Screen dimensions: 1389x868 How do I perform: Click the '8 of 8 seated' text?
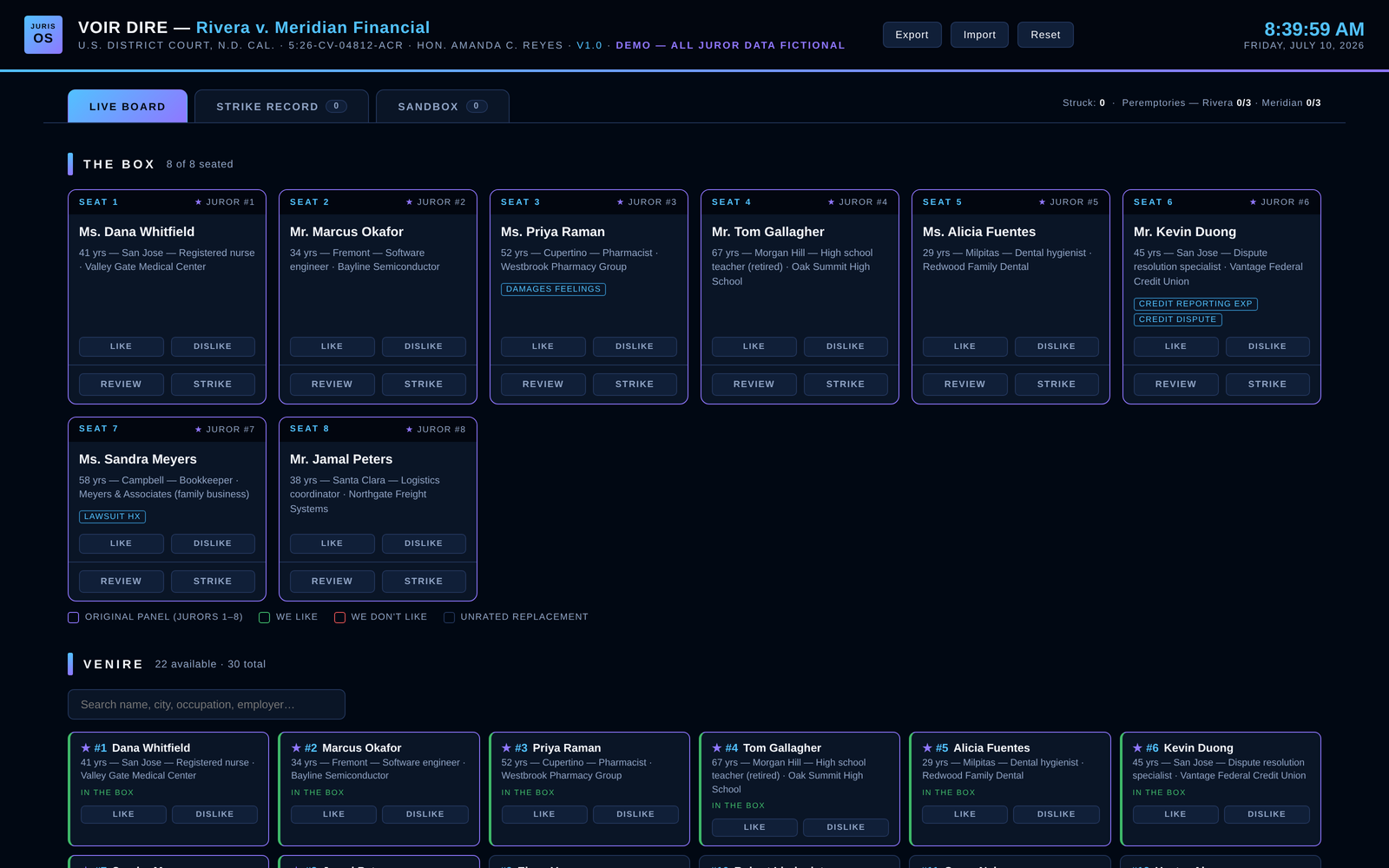coord(200,164)
